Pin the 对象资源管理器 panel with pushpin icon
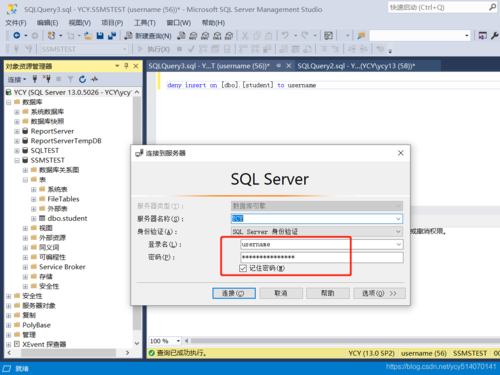 click(x=126, y=66)
